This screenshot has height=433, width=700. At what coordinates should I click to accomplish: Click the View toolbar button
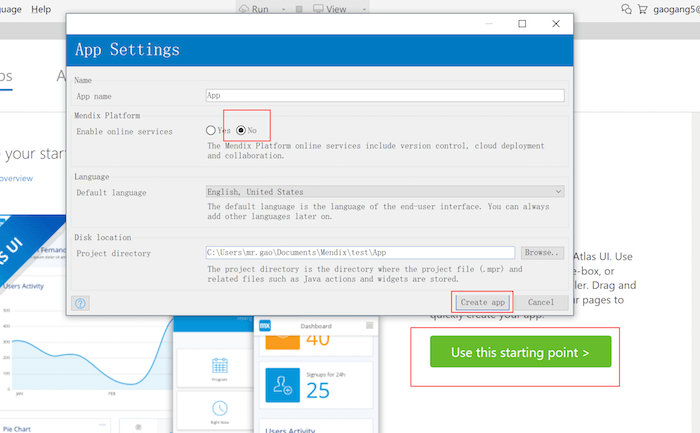pyautogui.click(x=330, y=9)
